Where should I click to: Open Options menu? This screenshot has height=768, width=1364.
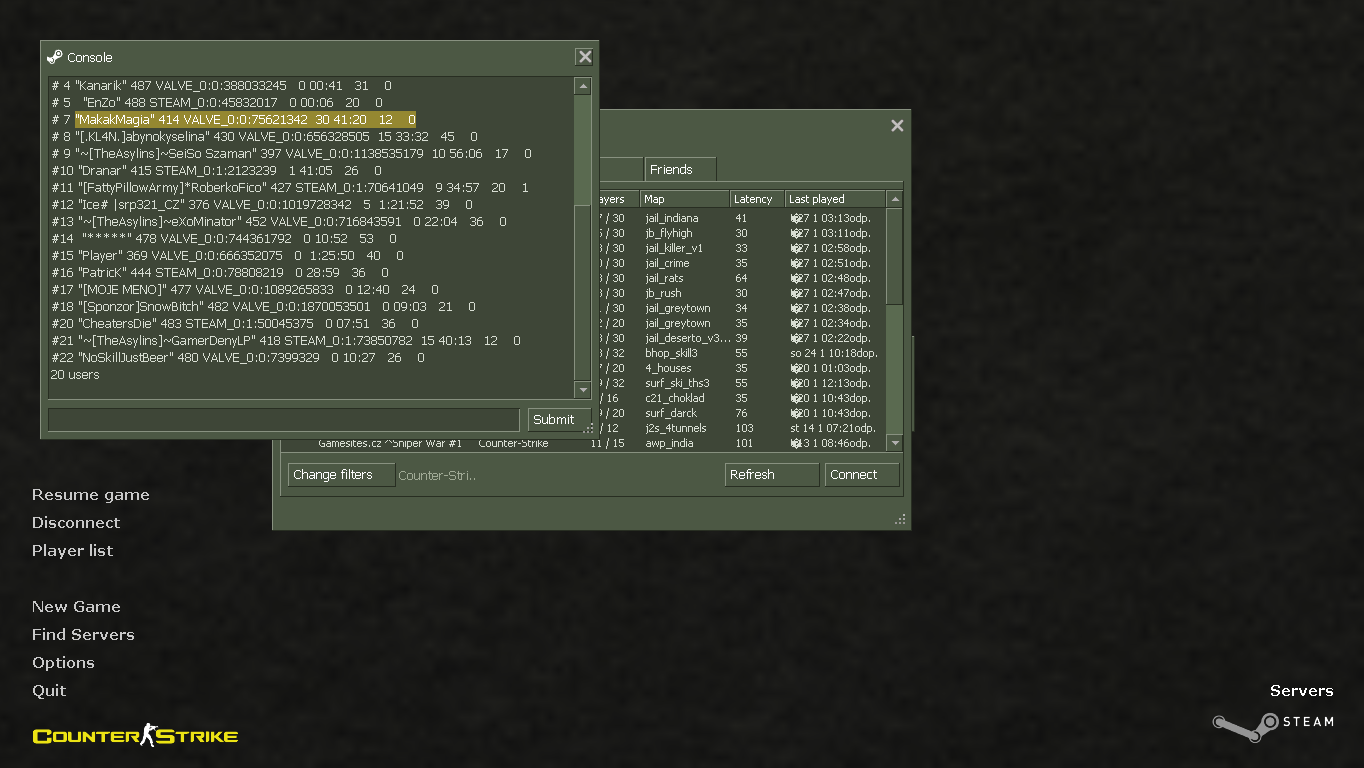63,663
